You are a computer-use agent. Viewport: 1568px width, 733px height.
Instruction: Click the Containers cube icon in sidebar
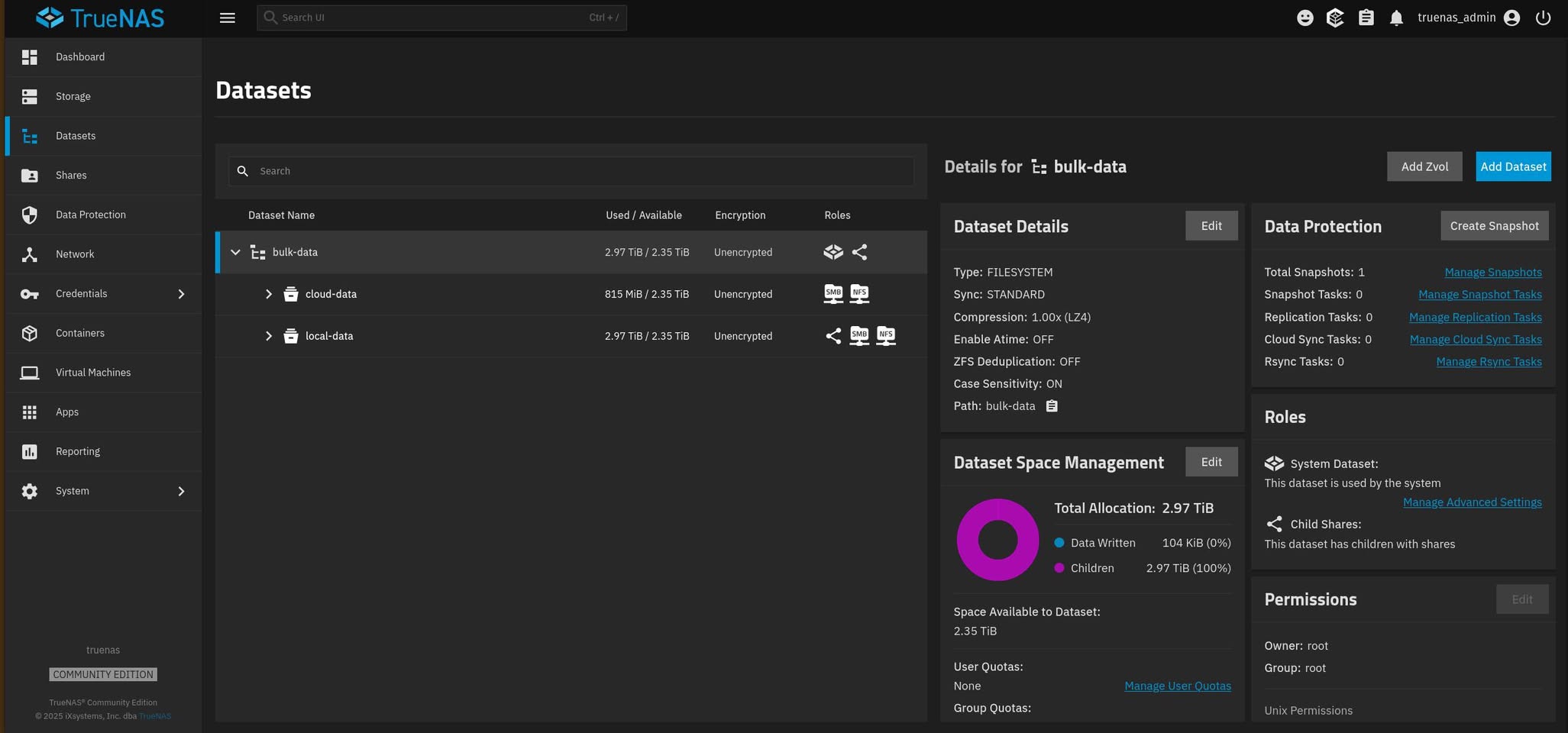[30, 334]
